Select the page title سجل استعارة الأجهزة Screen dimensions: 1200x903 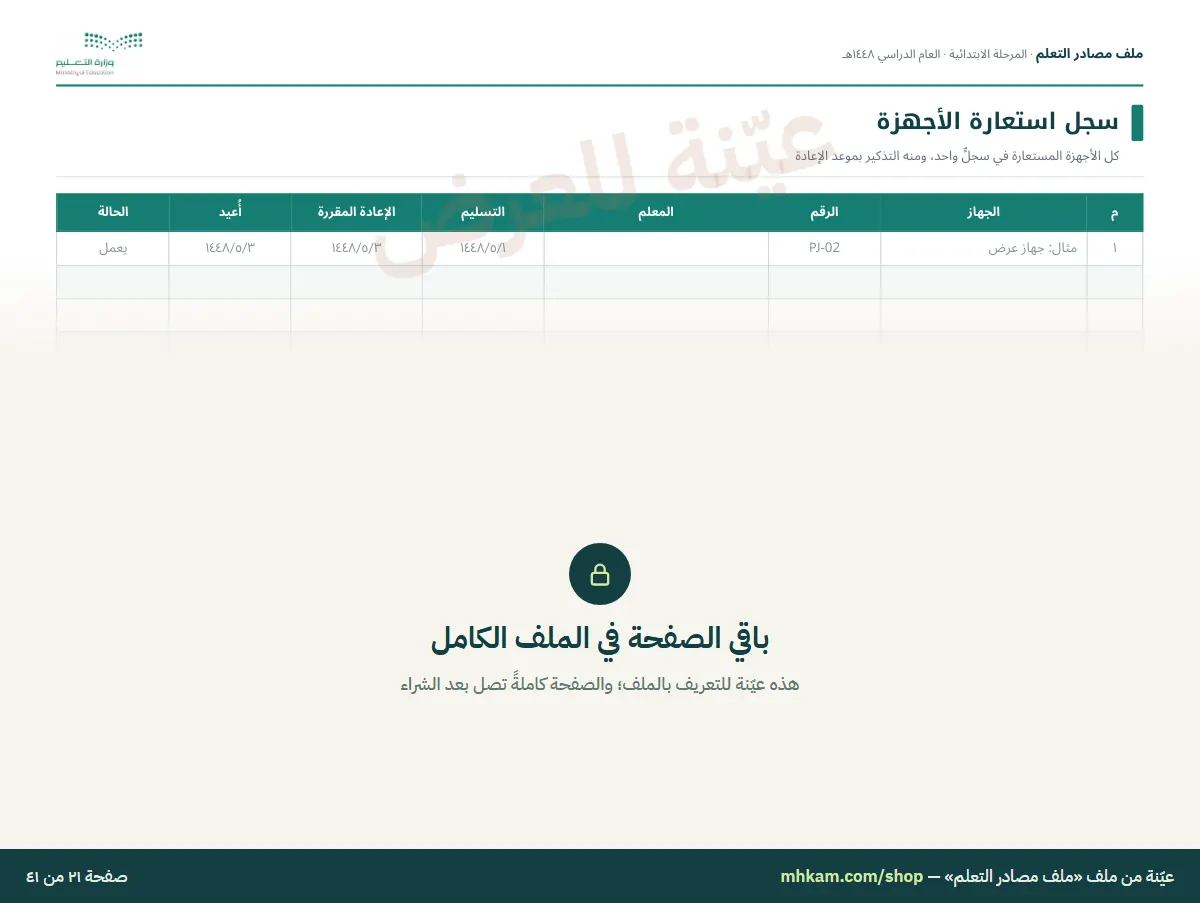(998, 122)
